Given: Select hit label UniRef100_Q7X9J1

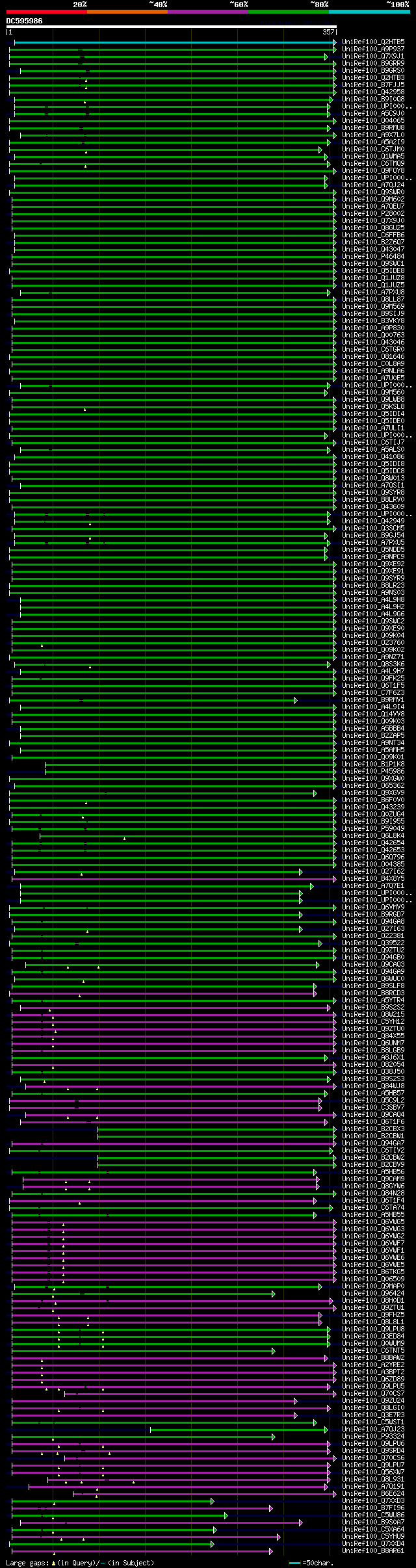Looking at the screenshot, I should pyautogui.click(x=373, y=57).
